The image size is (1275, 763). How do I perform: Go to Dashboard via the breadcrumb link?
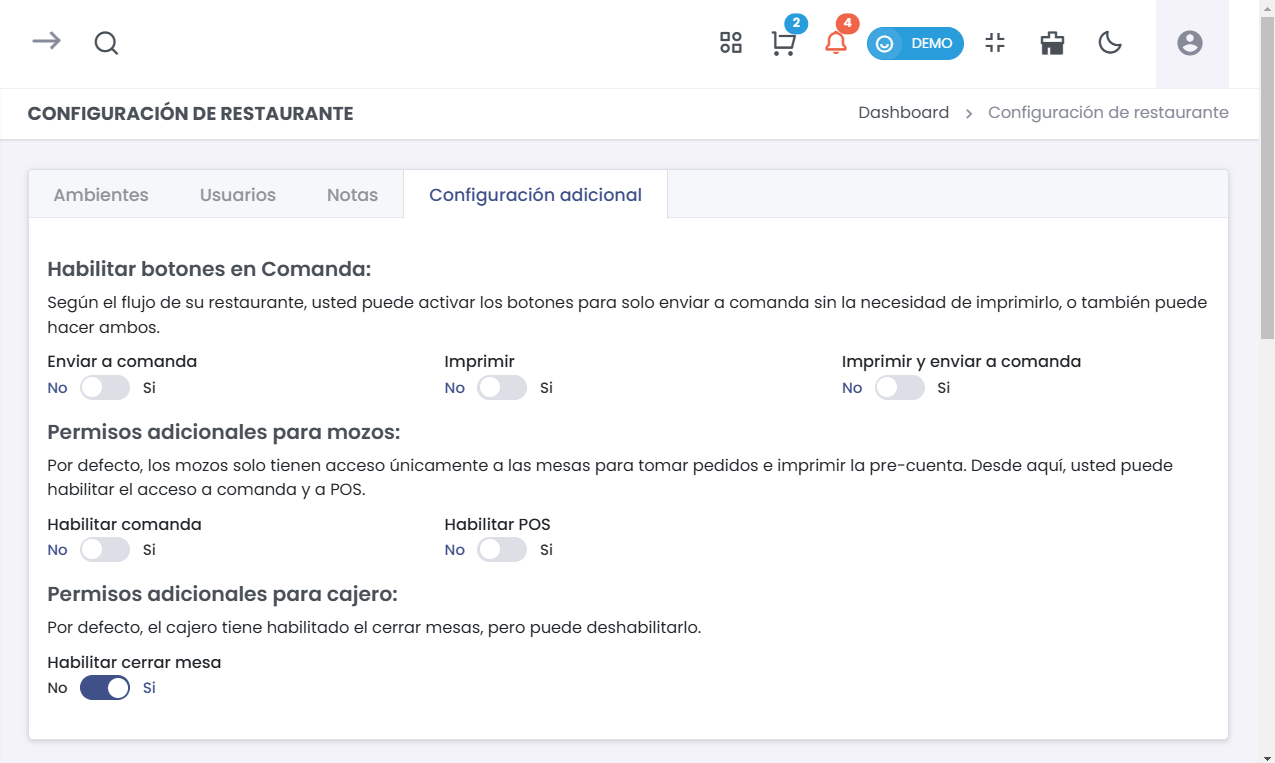click(903, 112)
